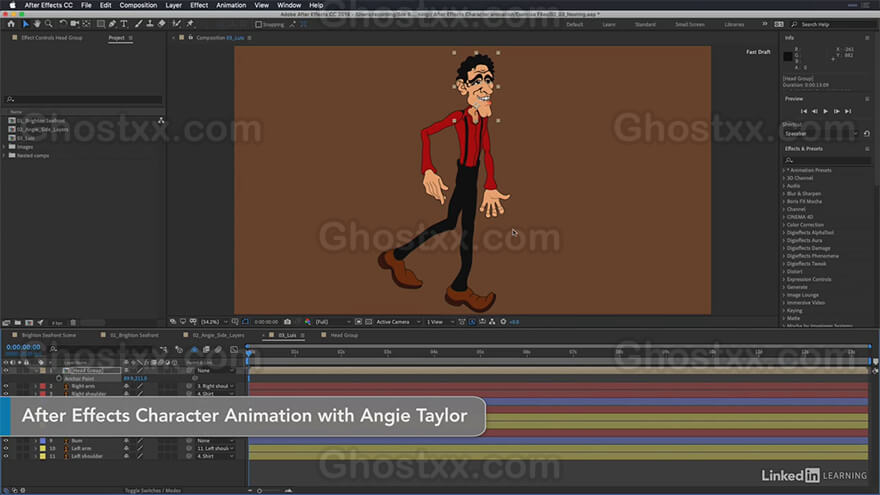Select the Pen tool
The width and height of the screenshot is (880, 495).
(112, 24)
